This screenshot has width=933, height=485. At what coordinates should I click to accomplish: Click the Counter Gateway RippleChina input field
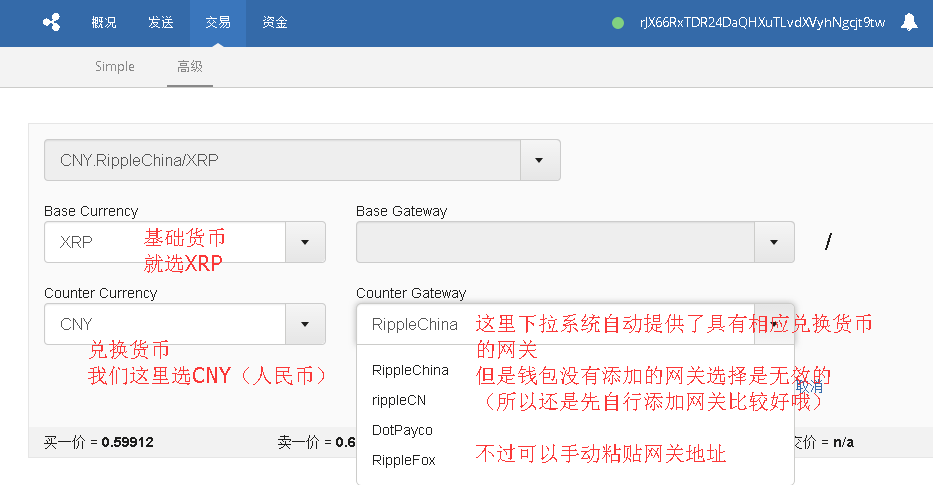pyautogui.click(x=414, y=324)
